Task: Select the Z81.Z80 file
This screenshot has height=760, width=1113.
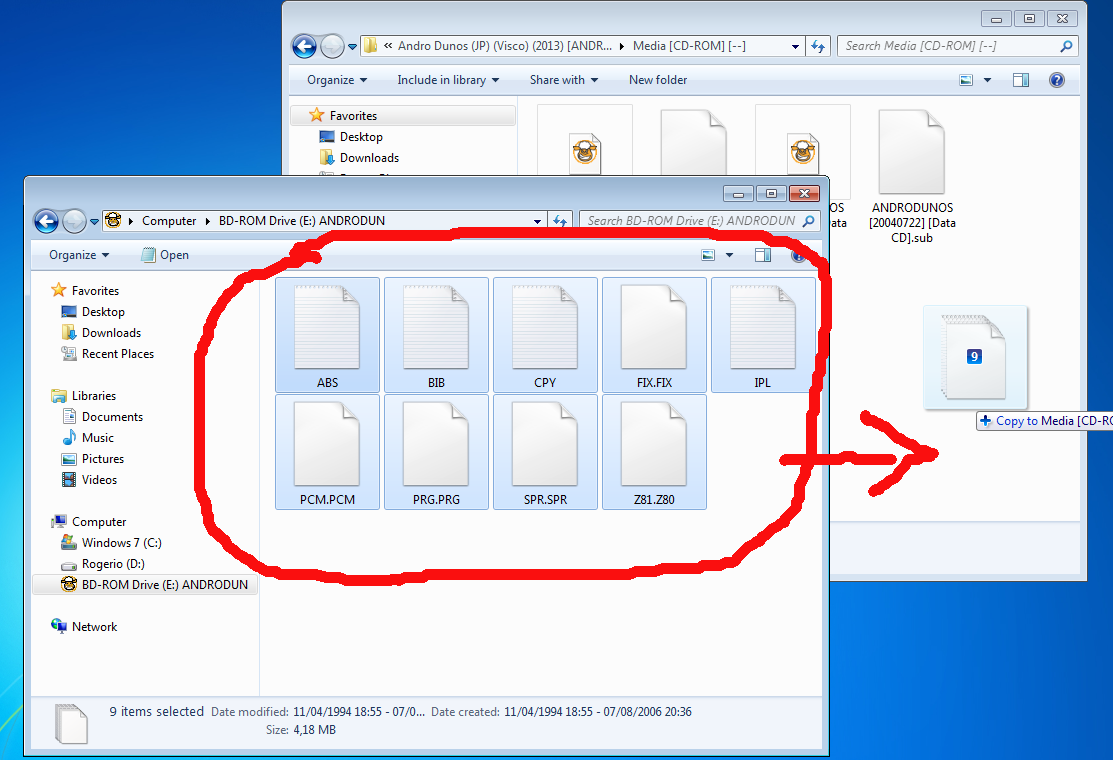Action: (x=654, y=452)
